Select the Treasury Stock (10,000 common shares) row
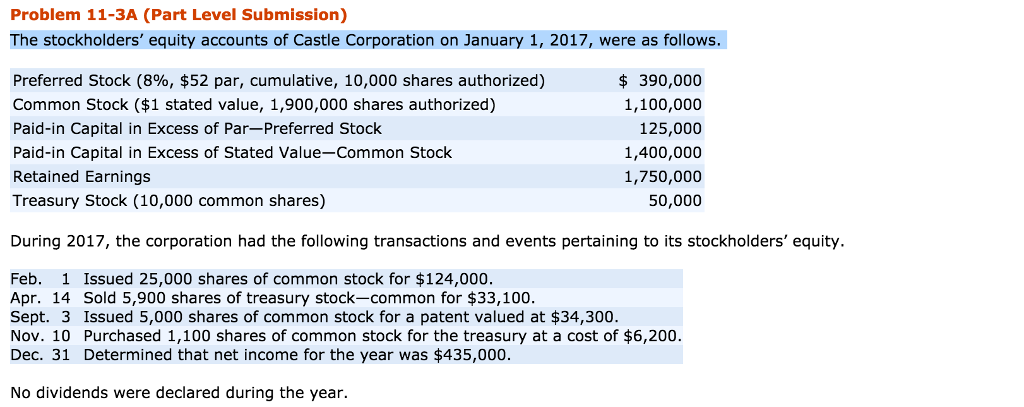The height and width of the screenshot is (407, 1024). click(169, 200)
